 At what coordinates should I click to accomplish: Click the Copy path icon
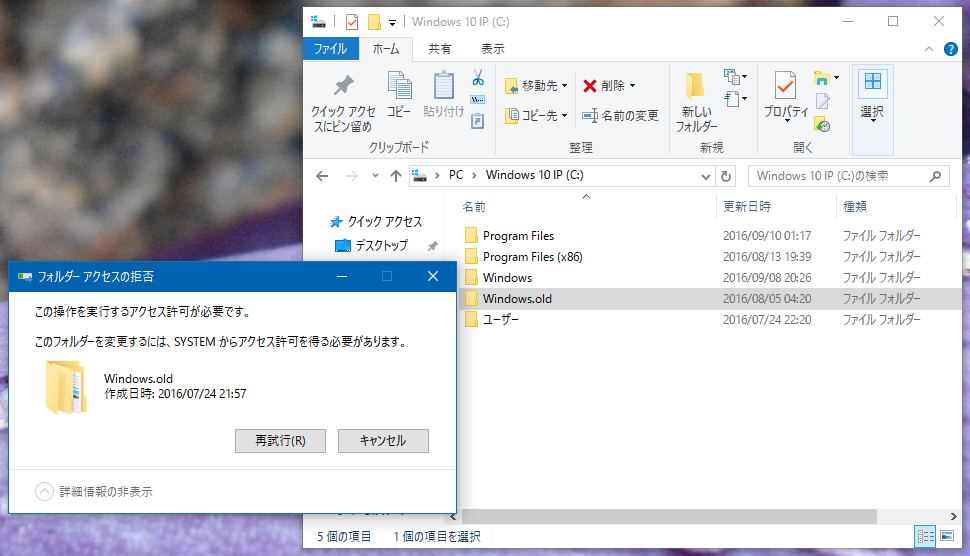[478, 100]
